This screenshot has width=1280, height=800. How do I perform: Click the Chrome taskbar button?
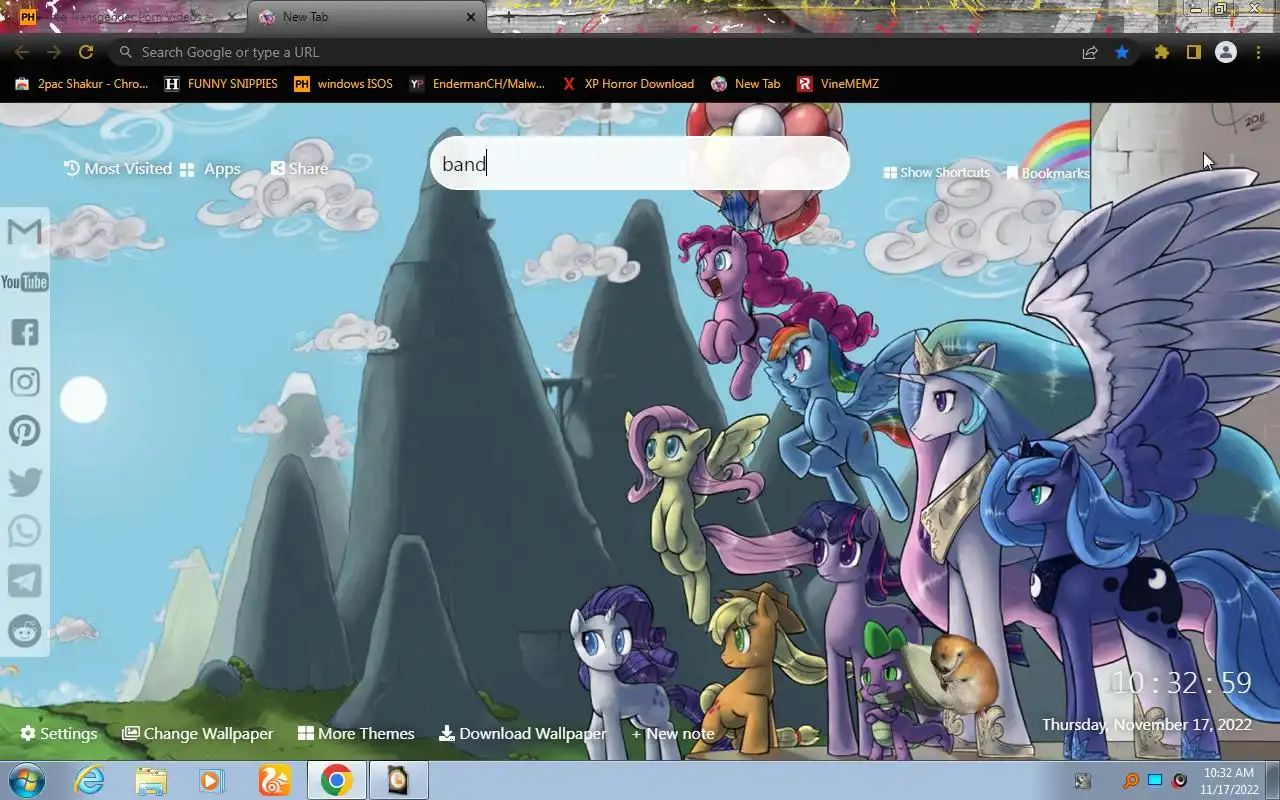tap(336, 780)
